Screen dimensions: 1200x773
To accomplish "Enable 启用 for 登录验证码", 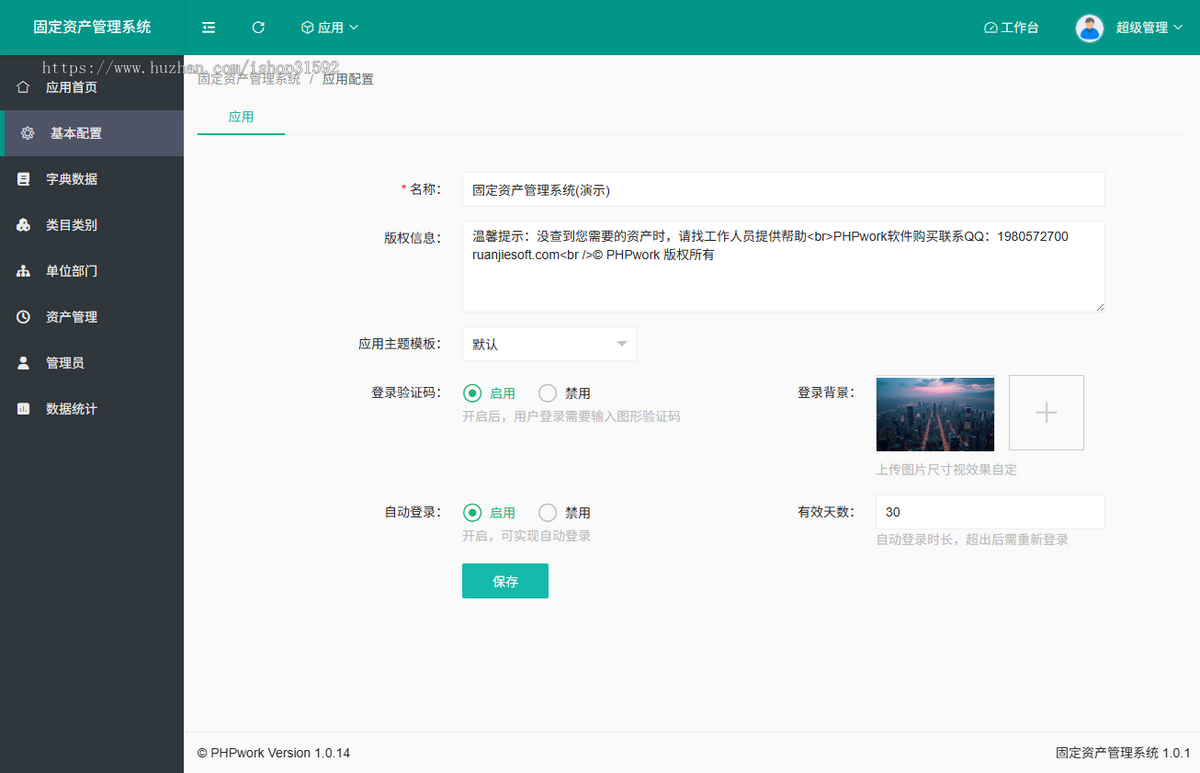I will [472, 393].
